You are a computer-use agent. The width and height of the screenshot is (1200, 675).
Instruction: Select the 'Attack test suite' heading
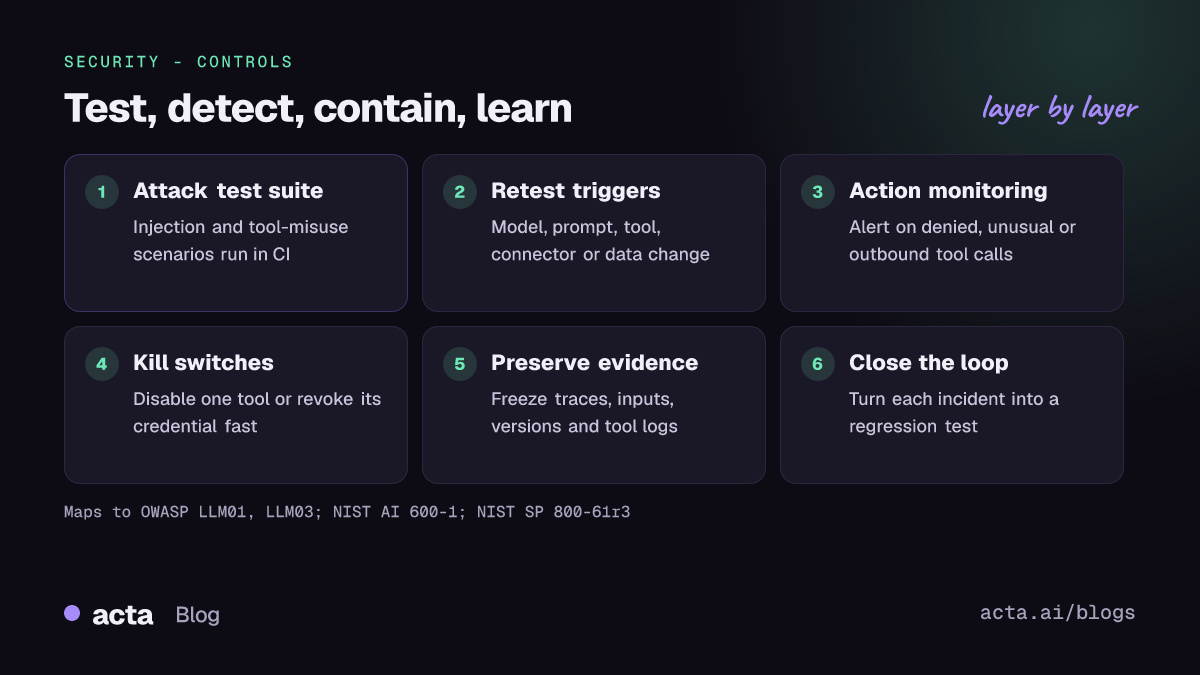click(228, 191)
